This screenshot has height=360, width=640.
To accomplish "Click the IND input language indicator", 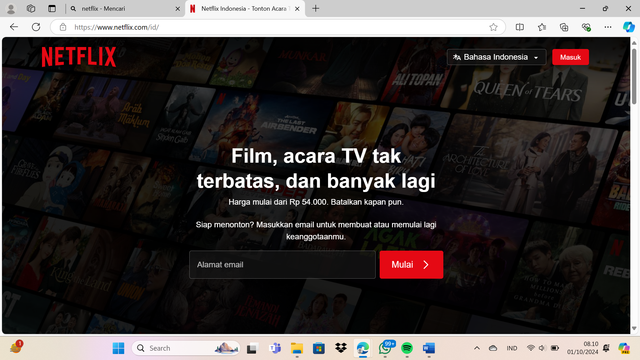I will pyautogui.click(x=512, y=348).
